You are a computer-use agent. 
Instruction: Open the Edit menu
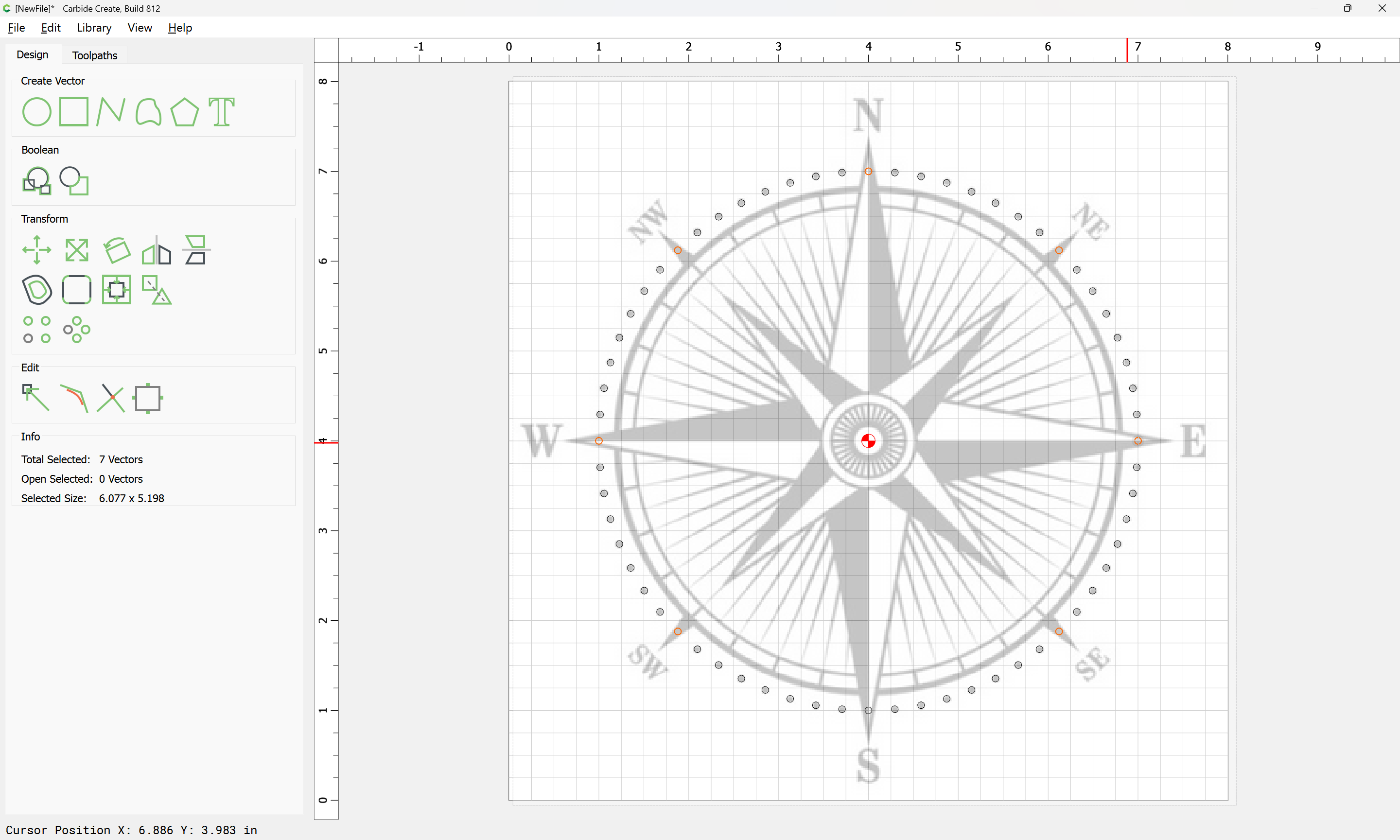click(51, 28)
